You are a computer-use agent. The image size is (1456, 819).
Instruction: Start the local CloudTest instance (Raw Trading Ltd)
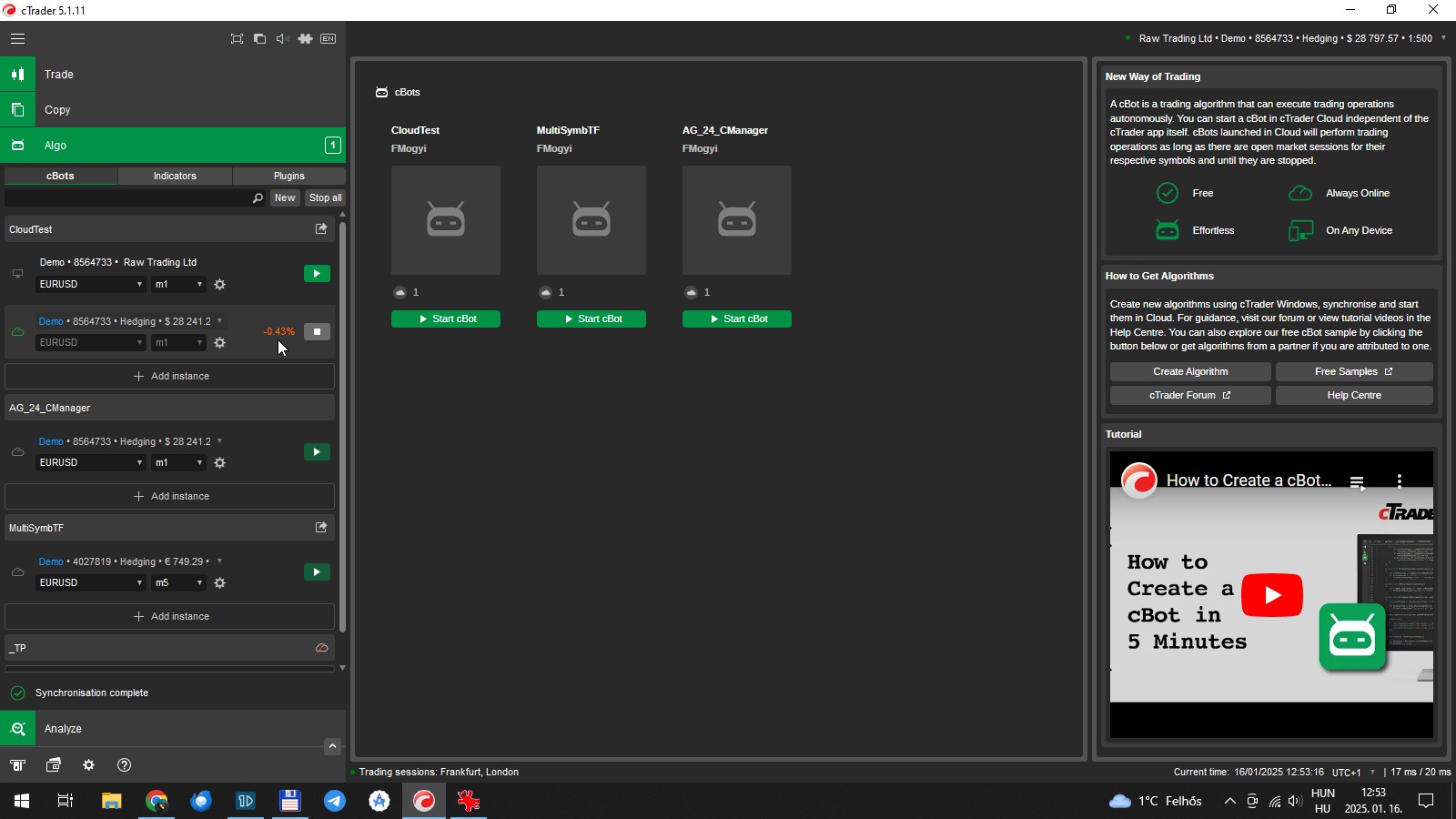pos(317,274)
